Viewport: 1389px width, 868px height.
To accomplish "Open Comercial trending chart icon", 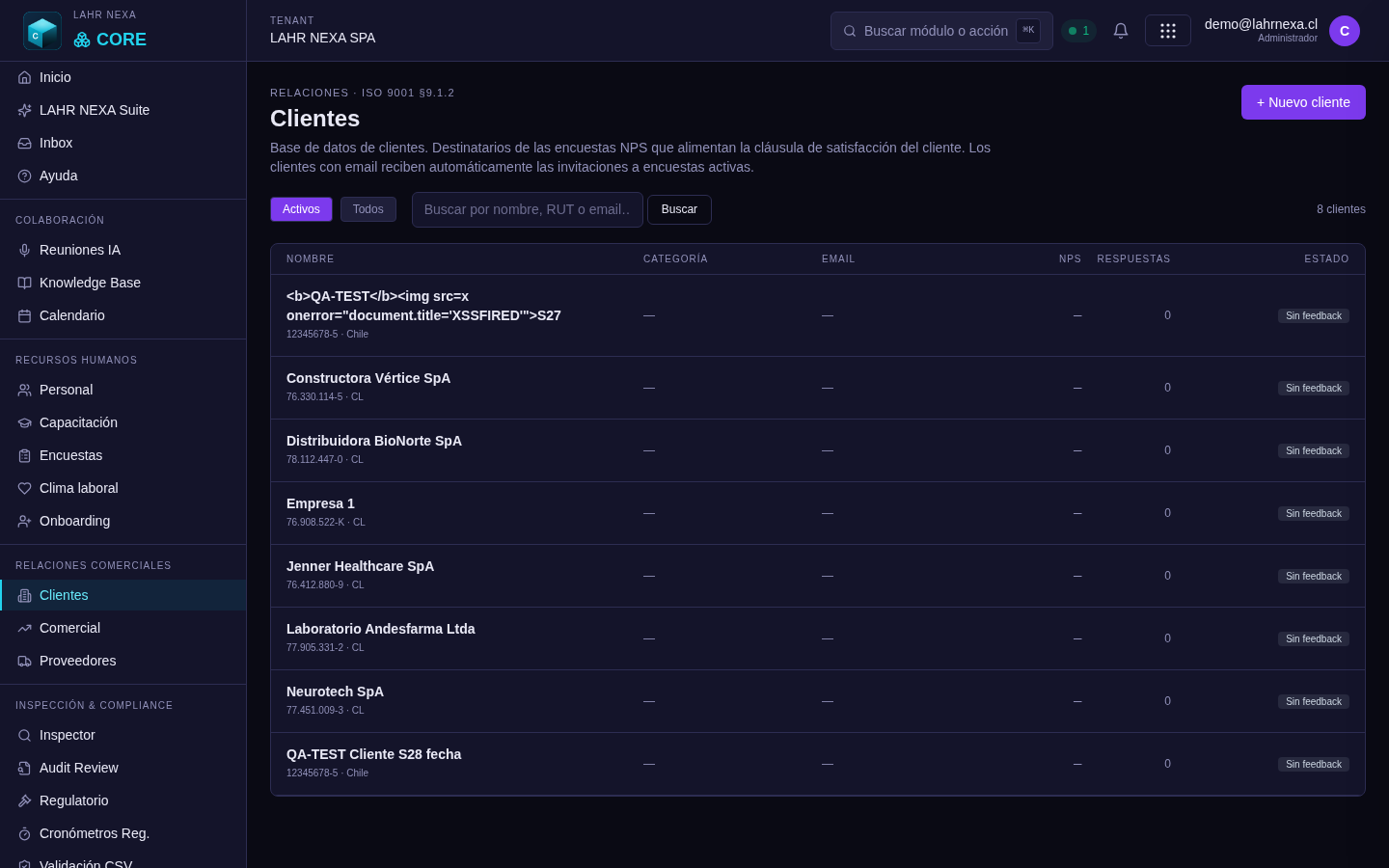I will pyautogui.click(x=25, y=628).
